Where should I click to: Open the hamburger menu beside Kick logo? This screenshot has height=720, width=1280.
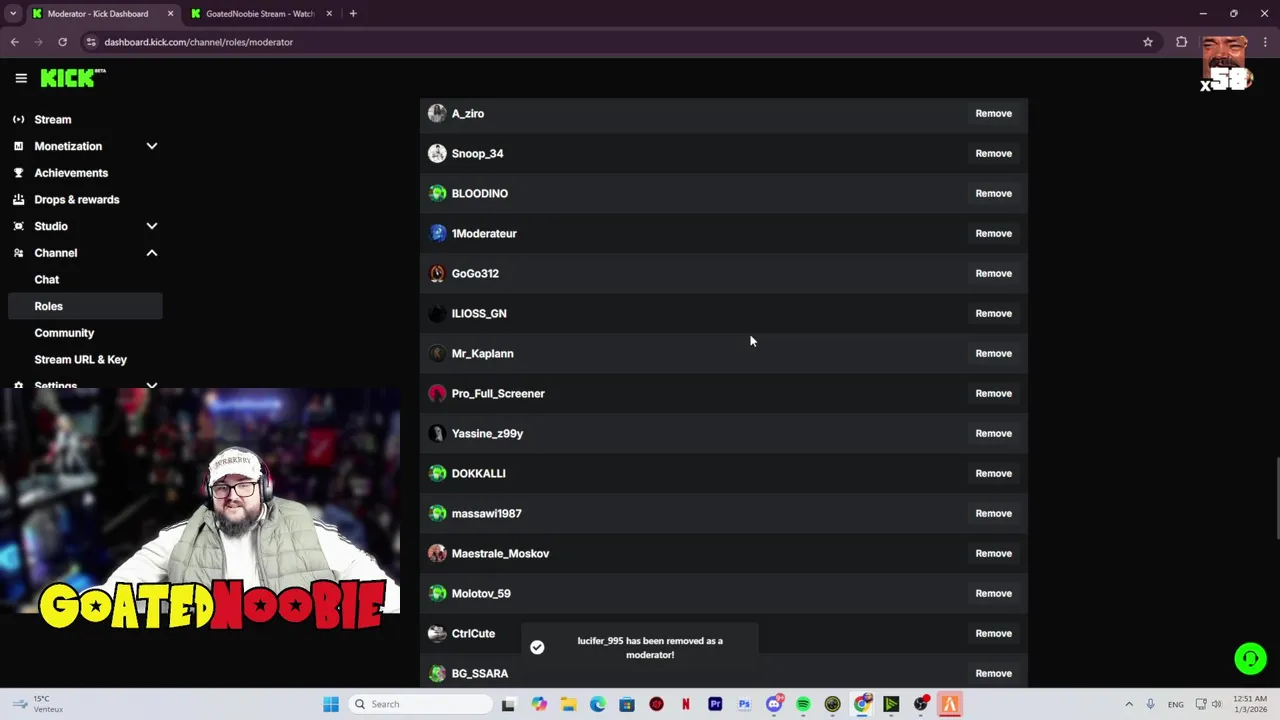click(x=21, y=78)
